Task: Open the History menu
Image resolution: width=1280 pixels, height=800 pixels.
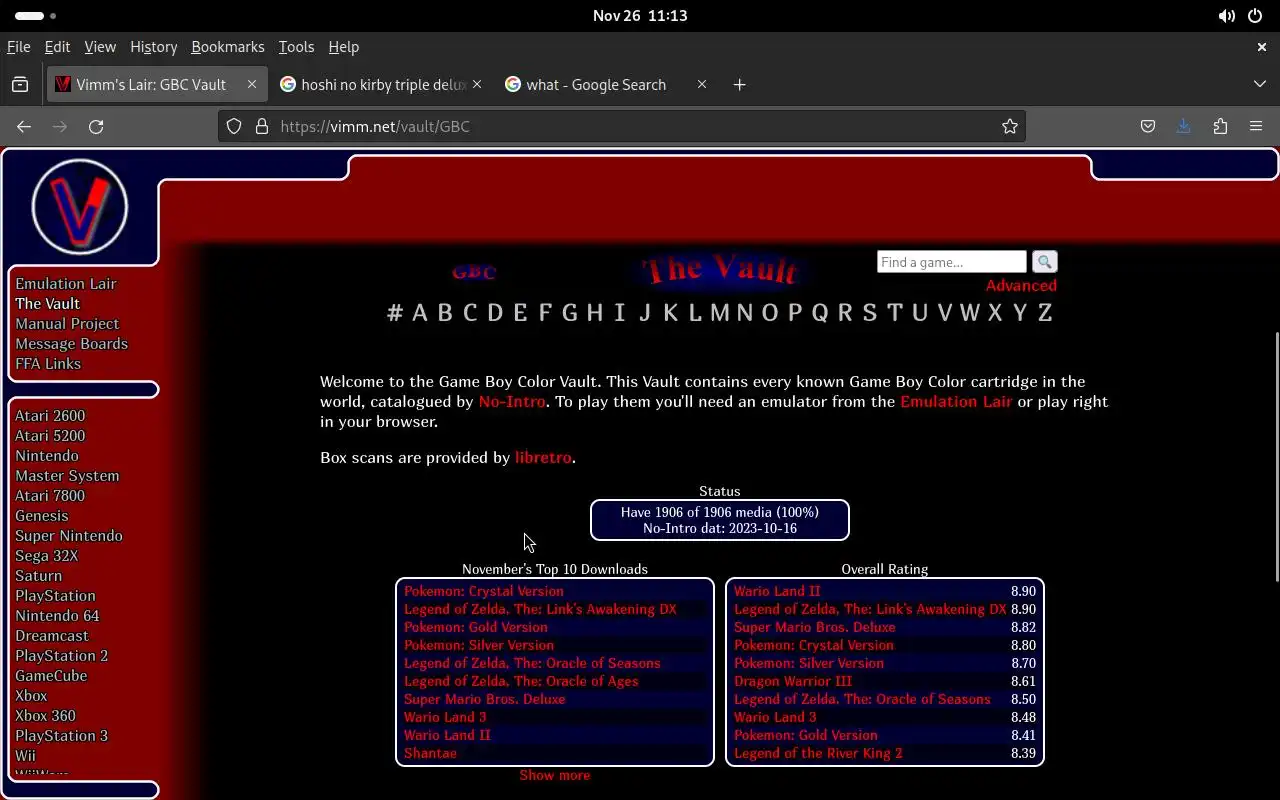Action: [153, 47]
